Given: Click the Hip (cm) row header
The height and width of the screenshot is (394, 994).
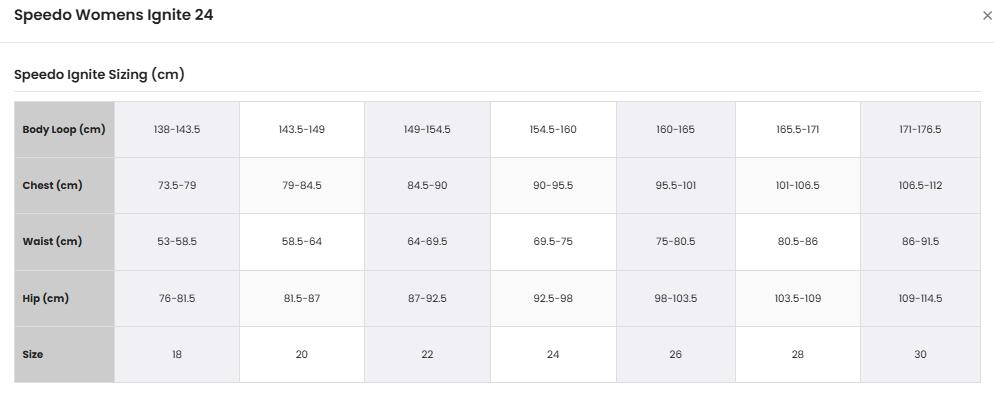Looking at the screenshot, I should [x=64, y=298].
